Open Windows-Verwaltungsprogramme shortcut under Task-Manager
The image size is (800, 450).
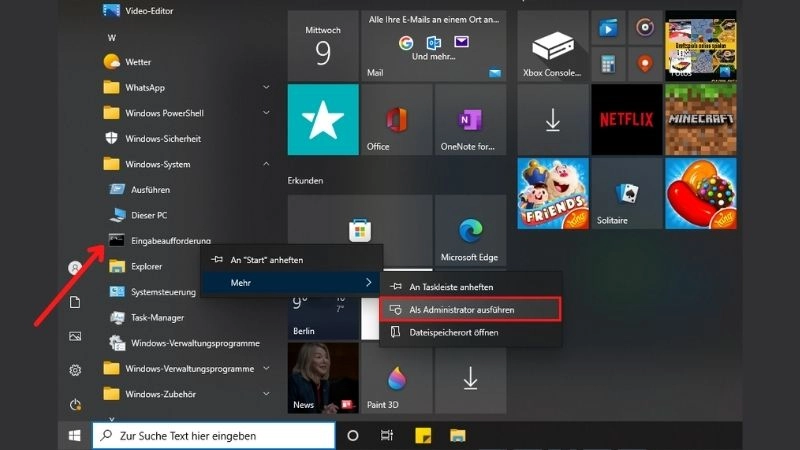[x=186, y=343]
